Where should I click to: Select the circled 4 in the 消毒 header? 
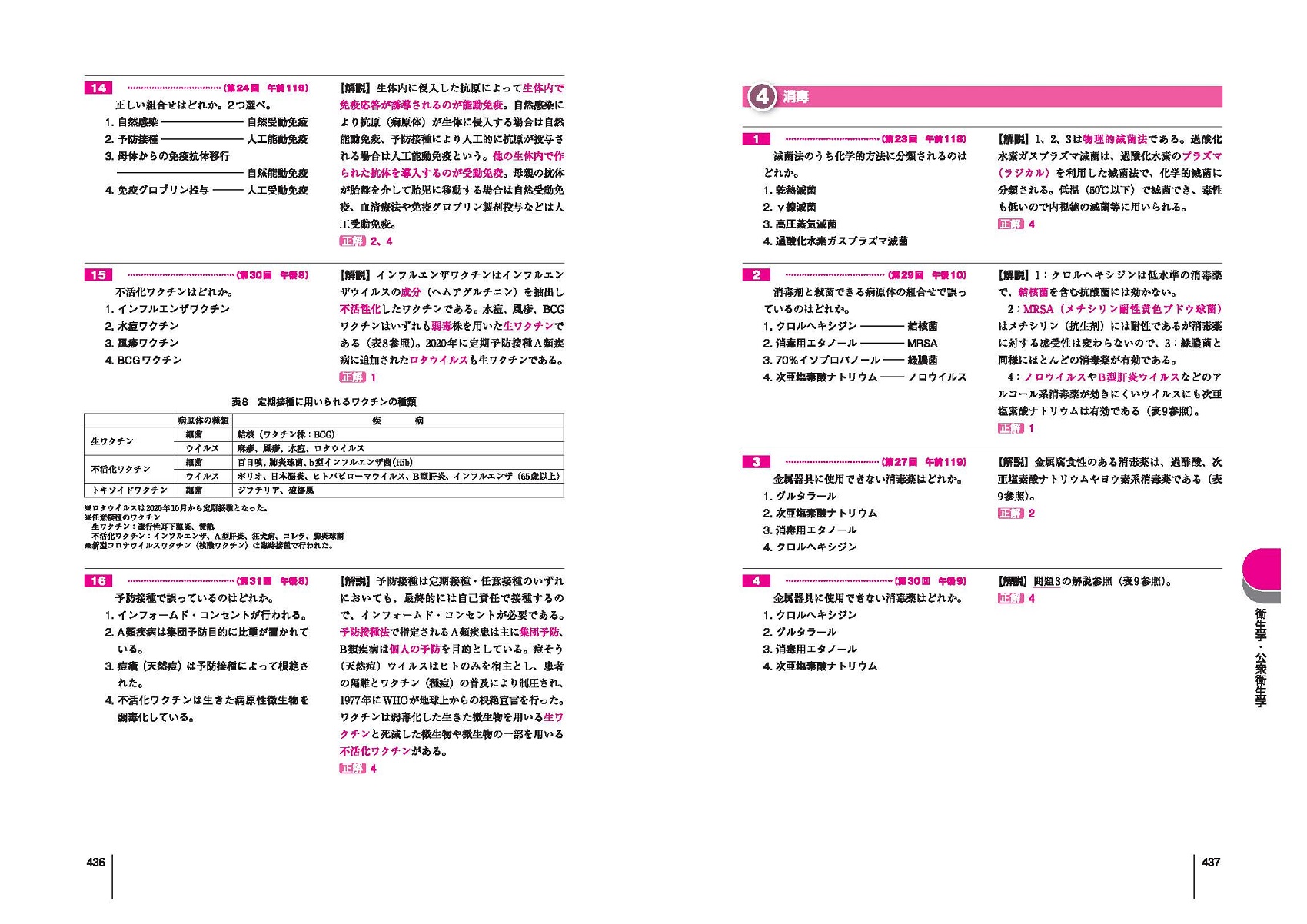pyautogui.click(x=762, y=97)
